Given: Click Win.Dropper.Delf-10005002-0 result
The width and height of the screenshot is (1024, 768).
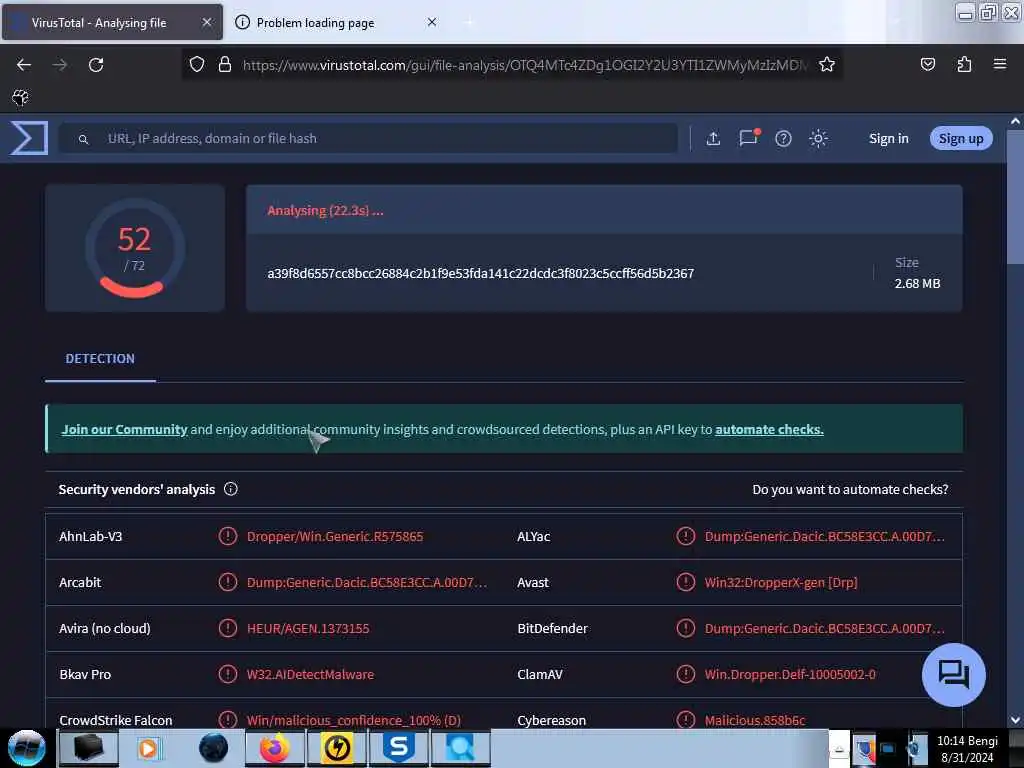Looking at the screenshot, I should point(790,674).
